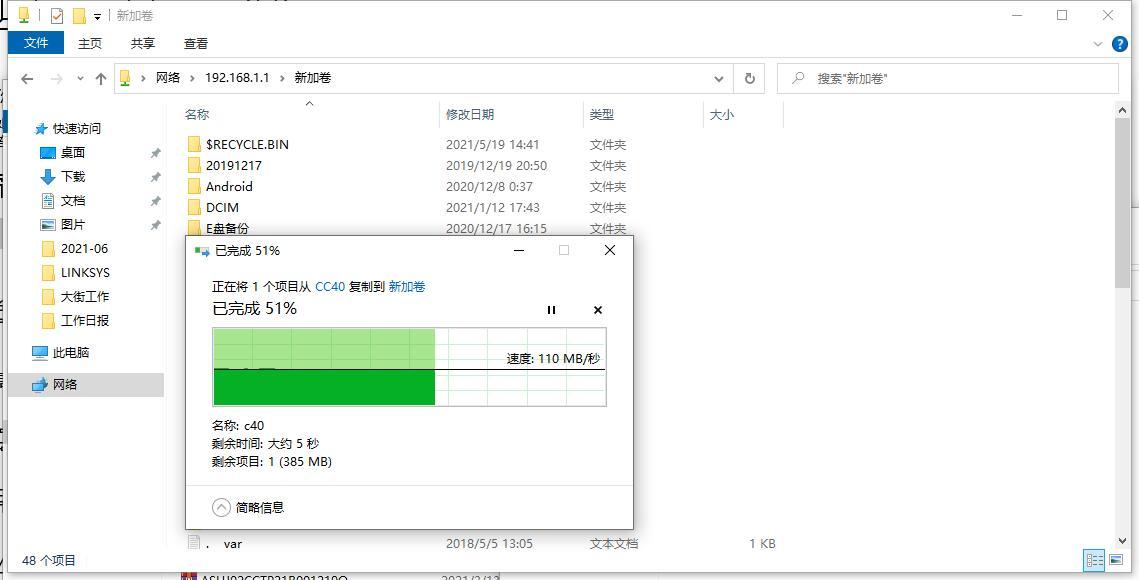Click the text document icon in file list

194,542
